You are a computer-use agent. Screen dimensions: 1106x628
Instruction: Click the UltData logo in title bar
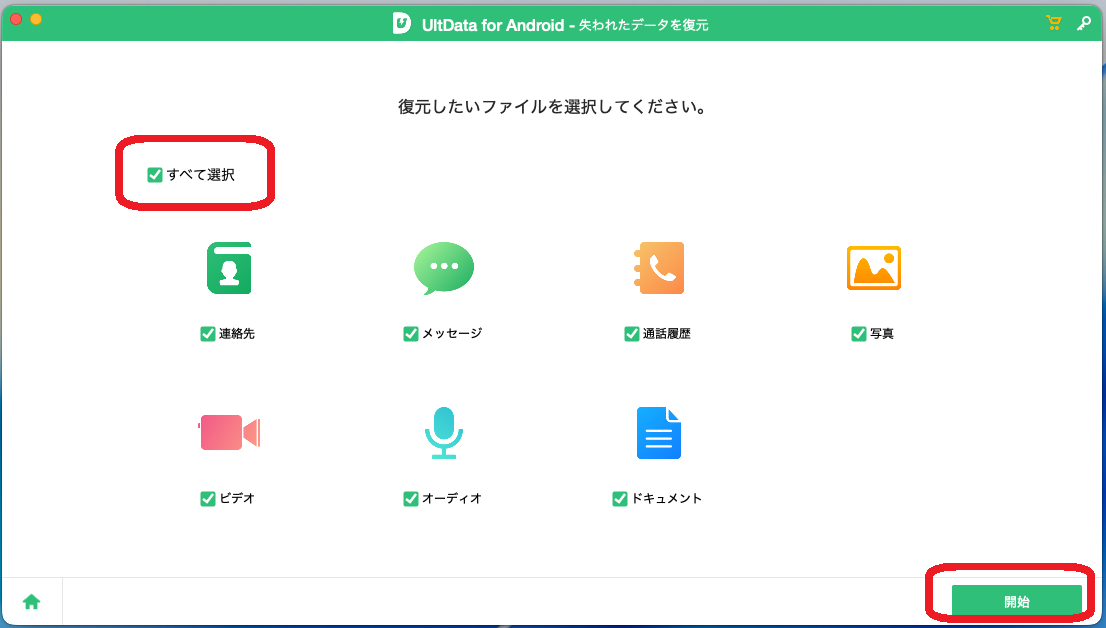[401, 23]
